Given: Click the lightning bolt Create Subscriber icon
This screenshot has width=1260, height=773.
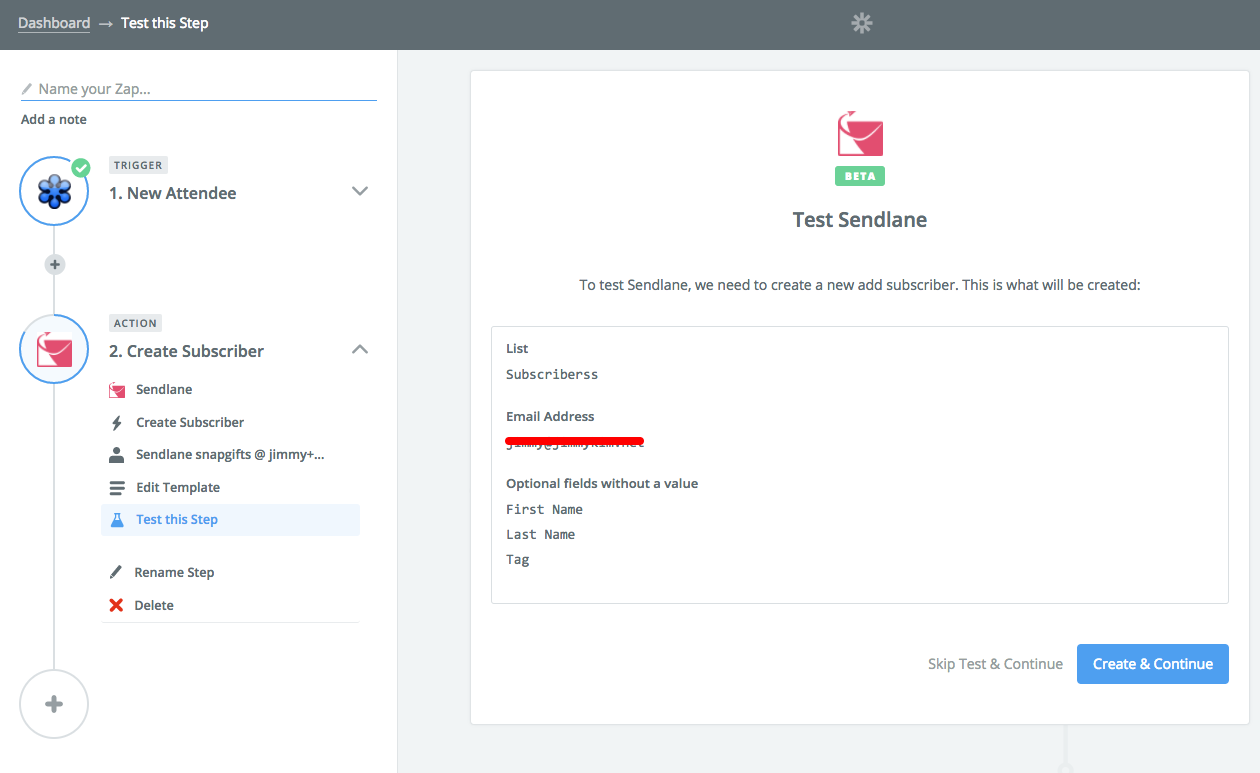Looking at the screenshot, I should (x=117, y=422).
